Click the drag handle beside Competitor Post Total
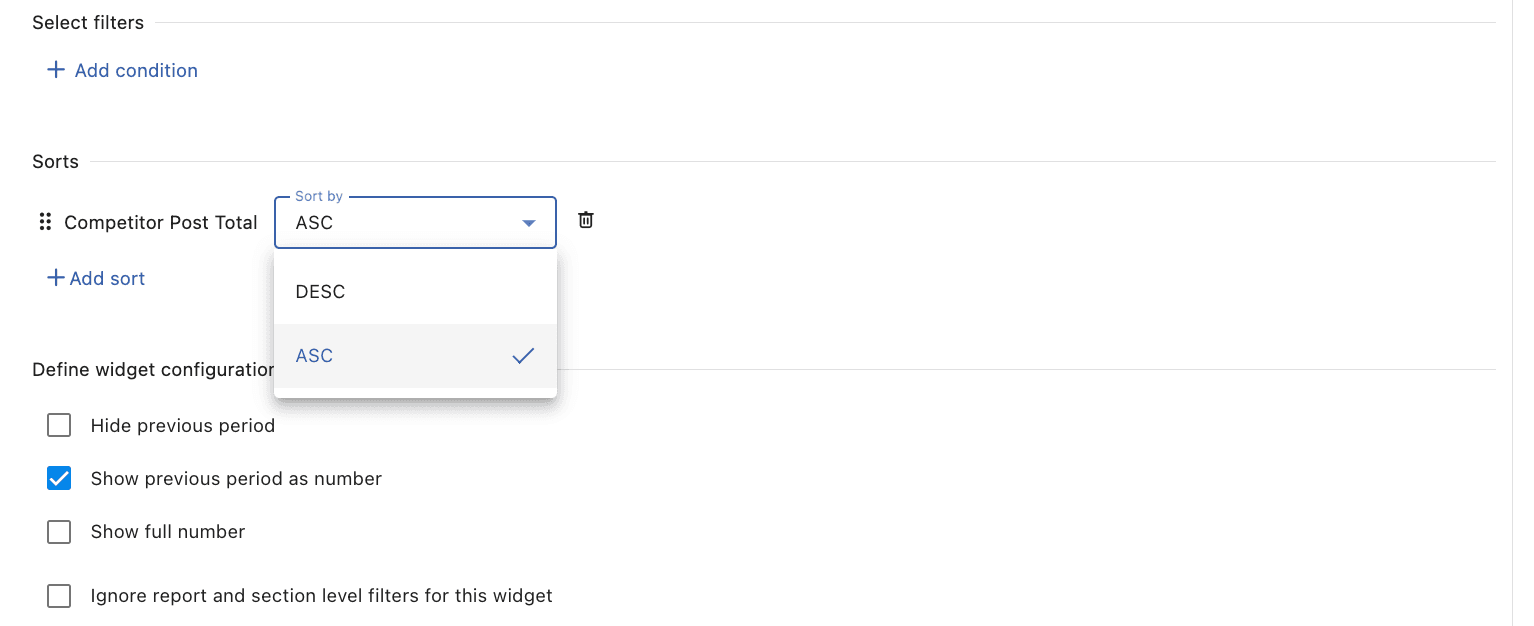Screen dimensions: 1534x626 (x=44, y=222)
